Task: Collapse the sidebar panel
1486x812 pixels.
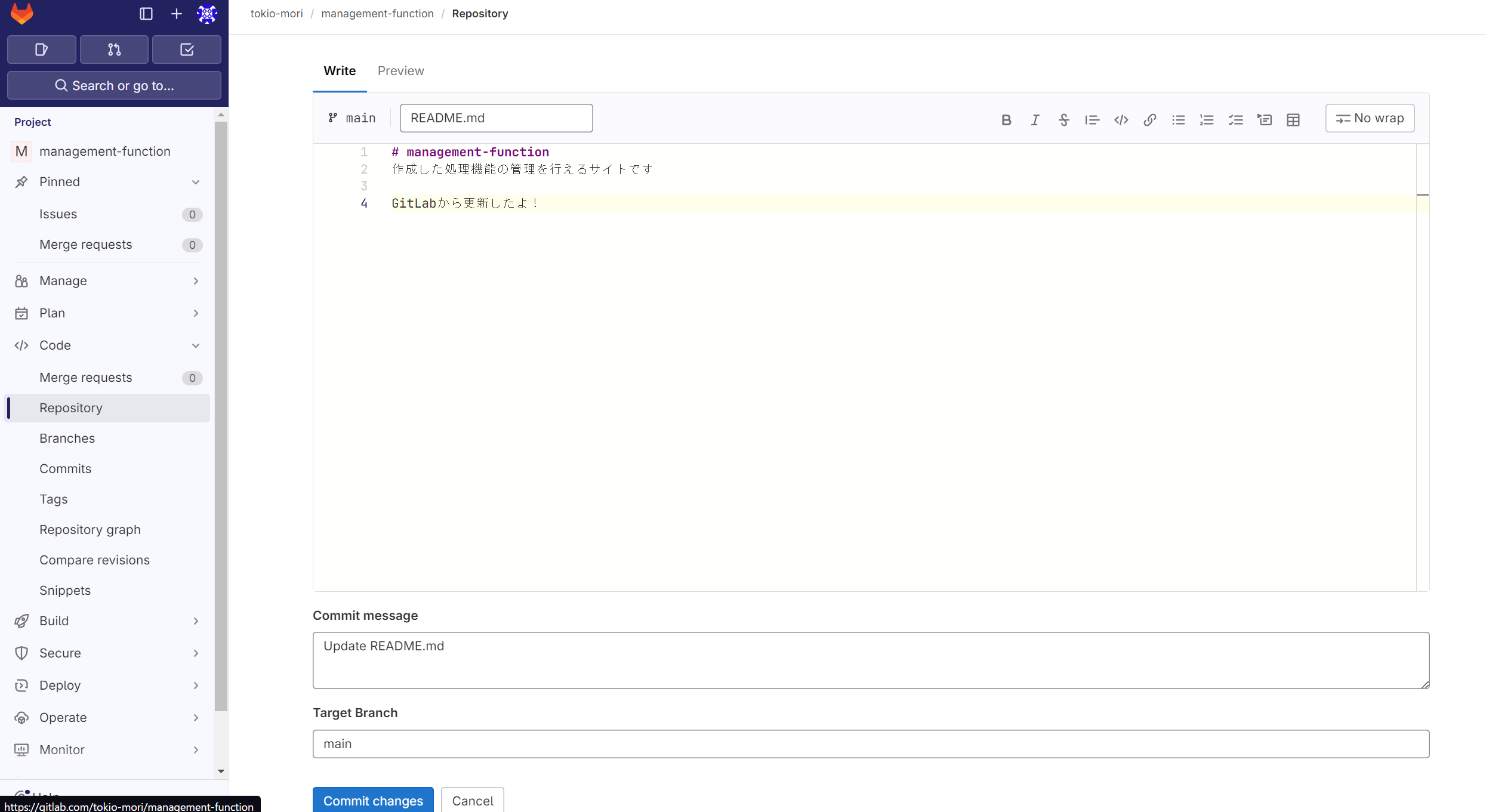Action: coord(146,14)
